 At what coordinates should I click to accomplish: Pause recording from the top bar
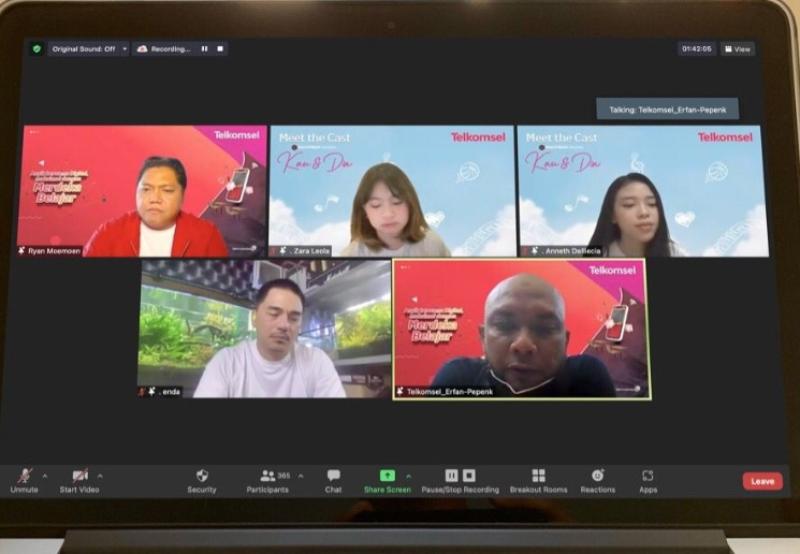[x=205, y=48]
